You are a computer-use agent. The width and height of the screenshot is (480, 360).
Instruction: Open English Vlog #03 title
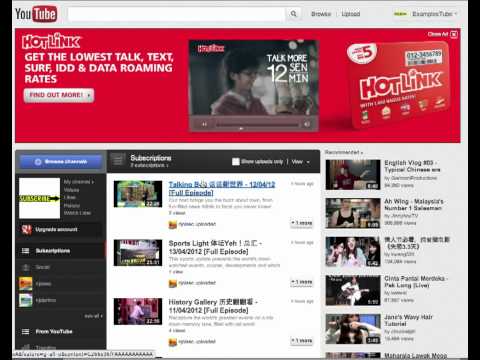(412, 166)
